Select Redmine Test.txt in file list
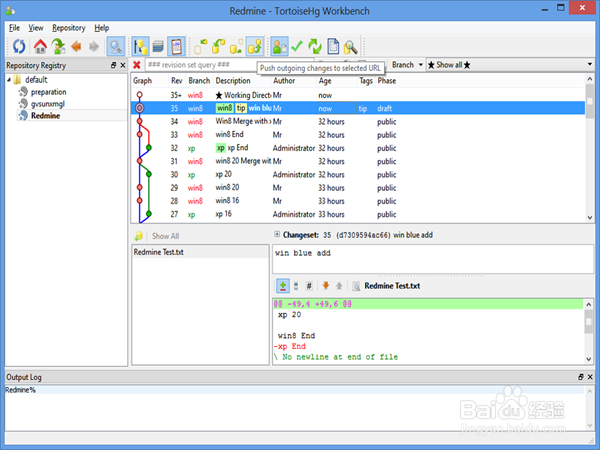This screenshot has width=600, height=450. pos(201,252)
